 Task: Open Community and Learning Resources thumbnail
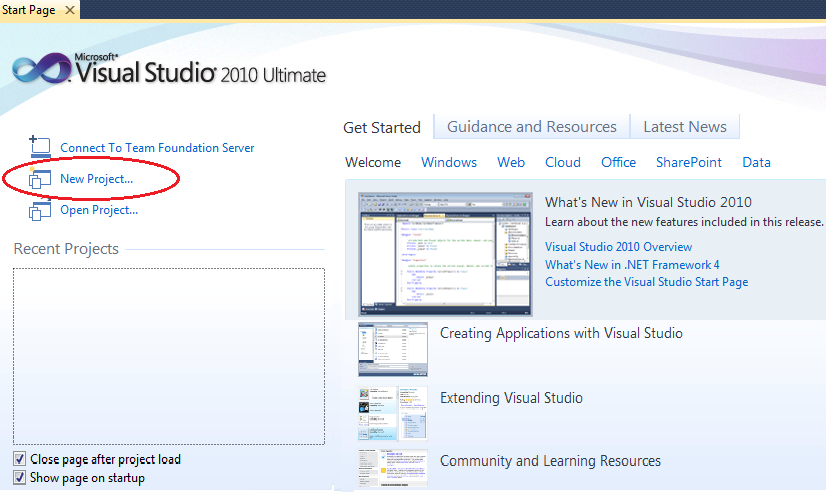[x=393, y=468]
